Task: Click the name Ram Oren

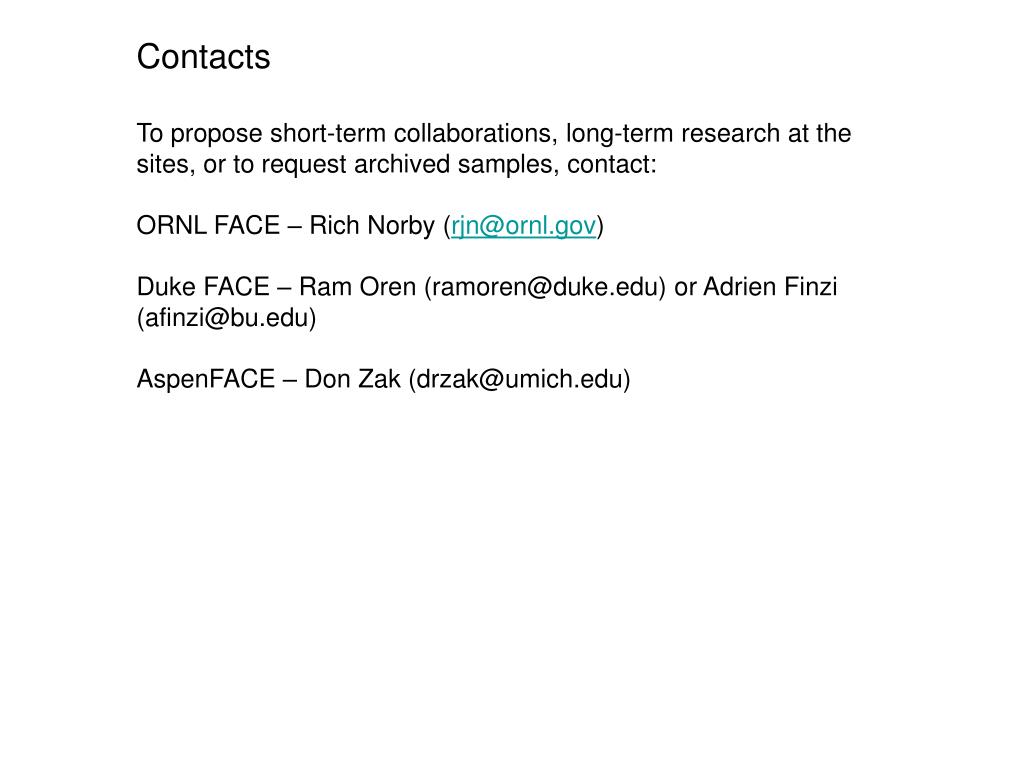Action: click(x=357, y=287)
